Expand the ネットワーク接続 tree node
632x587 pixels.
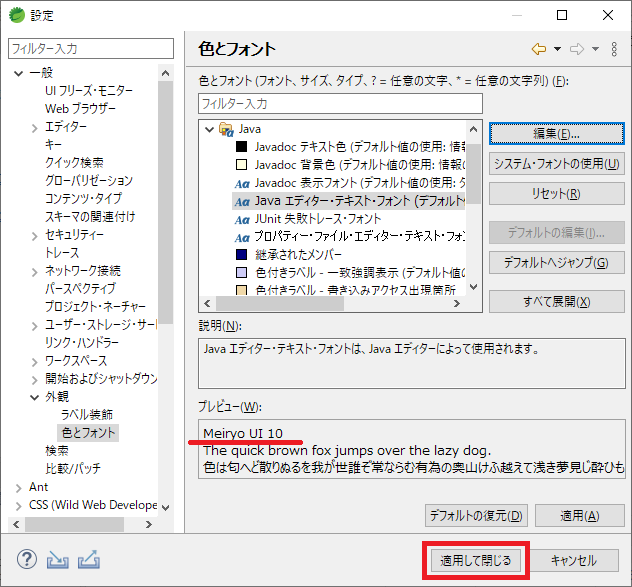coord(35,272)
